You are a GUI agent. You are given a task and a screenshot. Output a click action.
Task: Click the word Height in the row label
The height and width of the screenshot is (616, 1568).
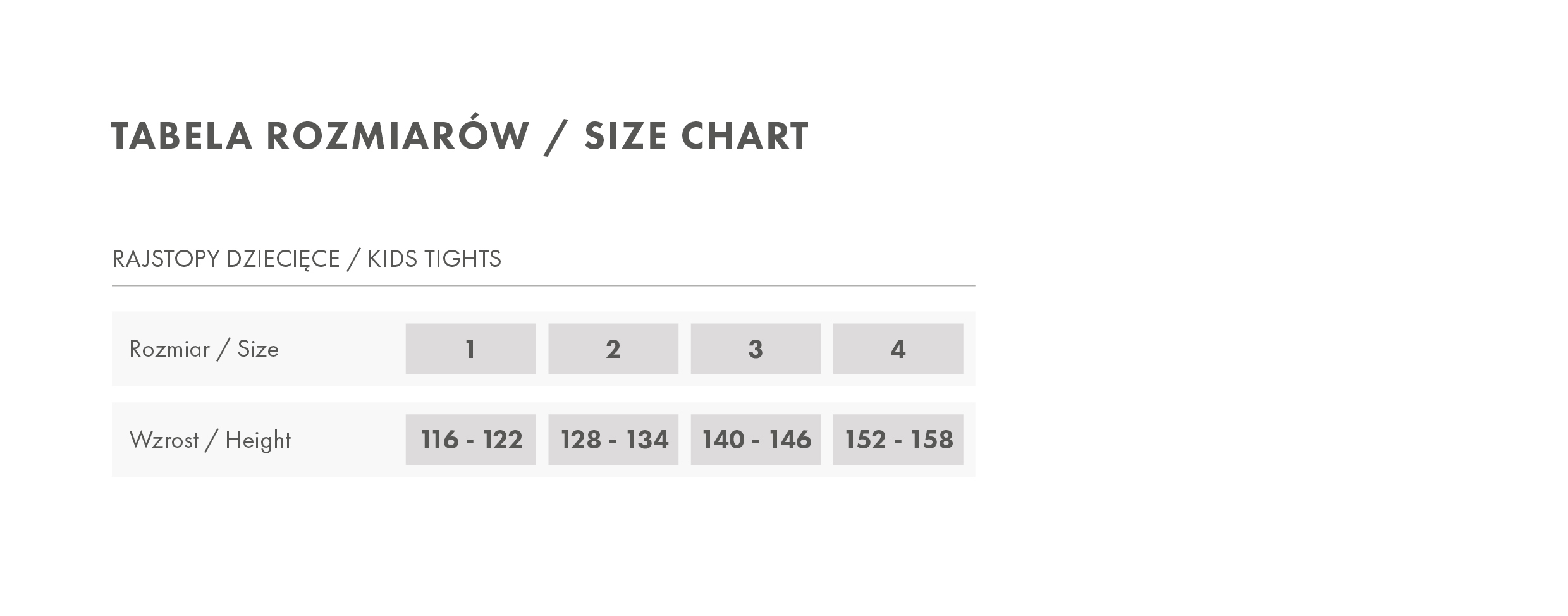pyautogui.click(x=258, y=440)
